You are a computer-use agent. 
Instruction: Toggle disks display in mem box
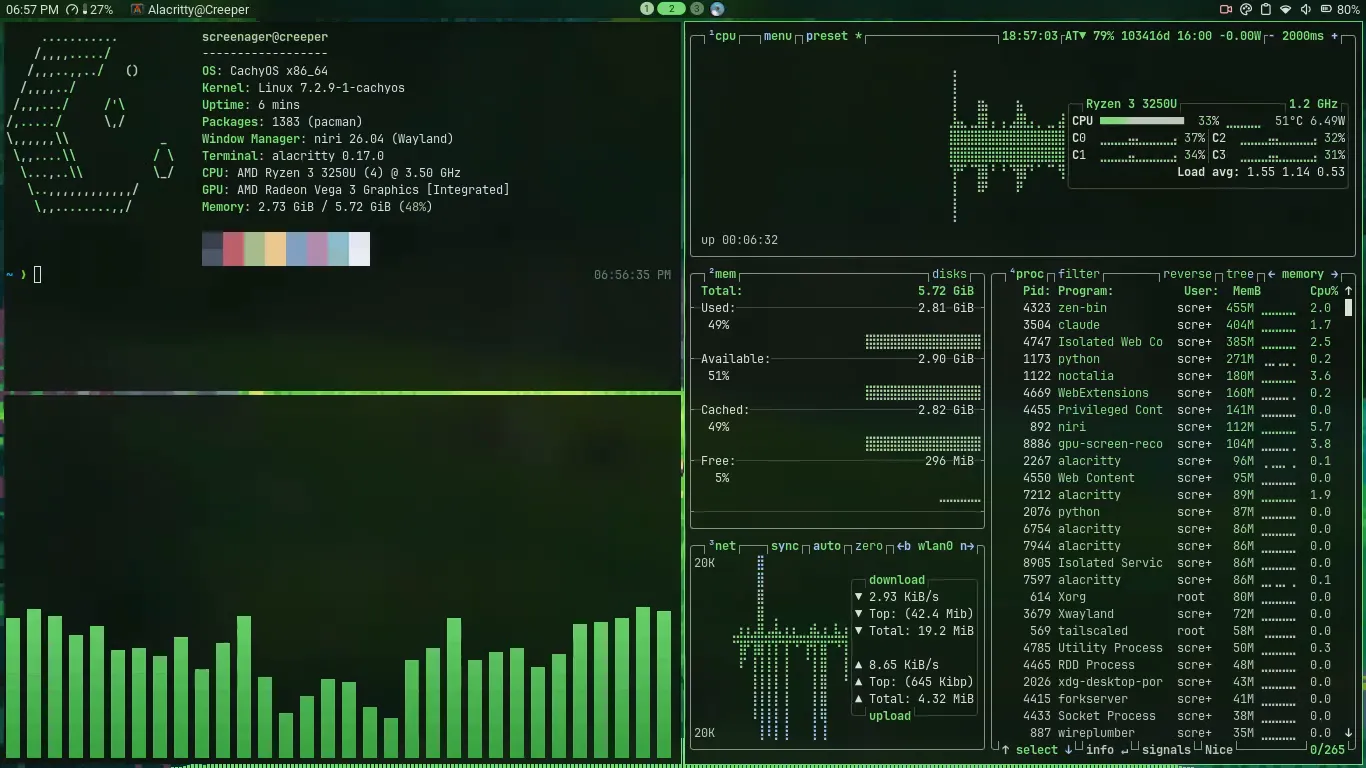tap(949, 274)
